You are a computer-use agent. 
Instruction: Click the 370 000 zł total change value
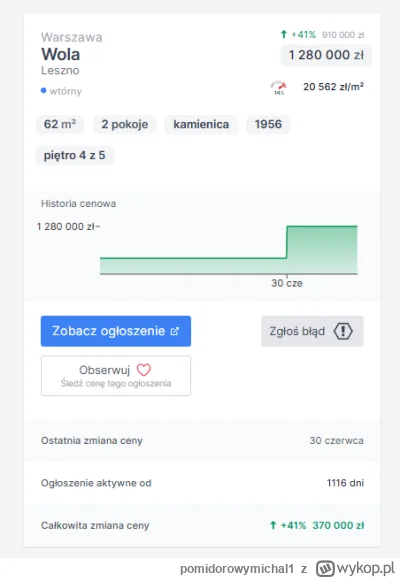coord(338,525)
